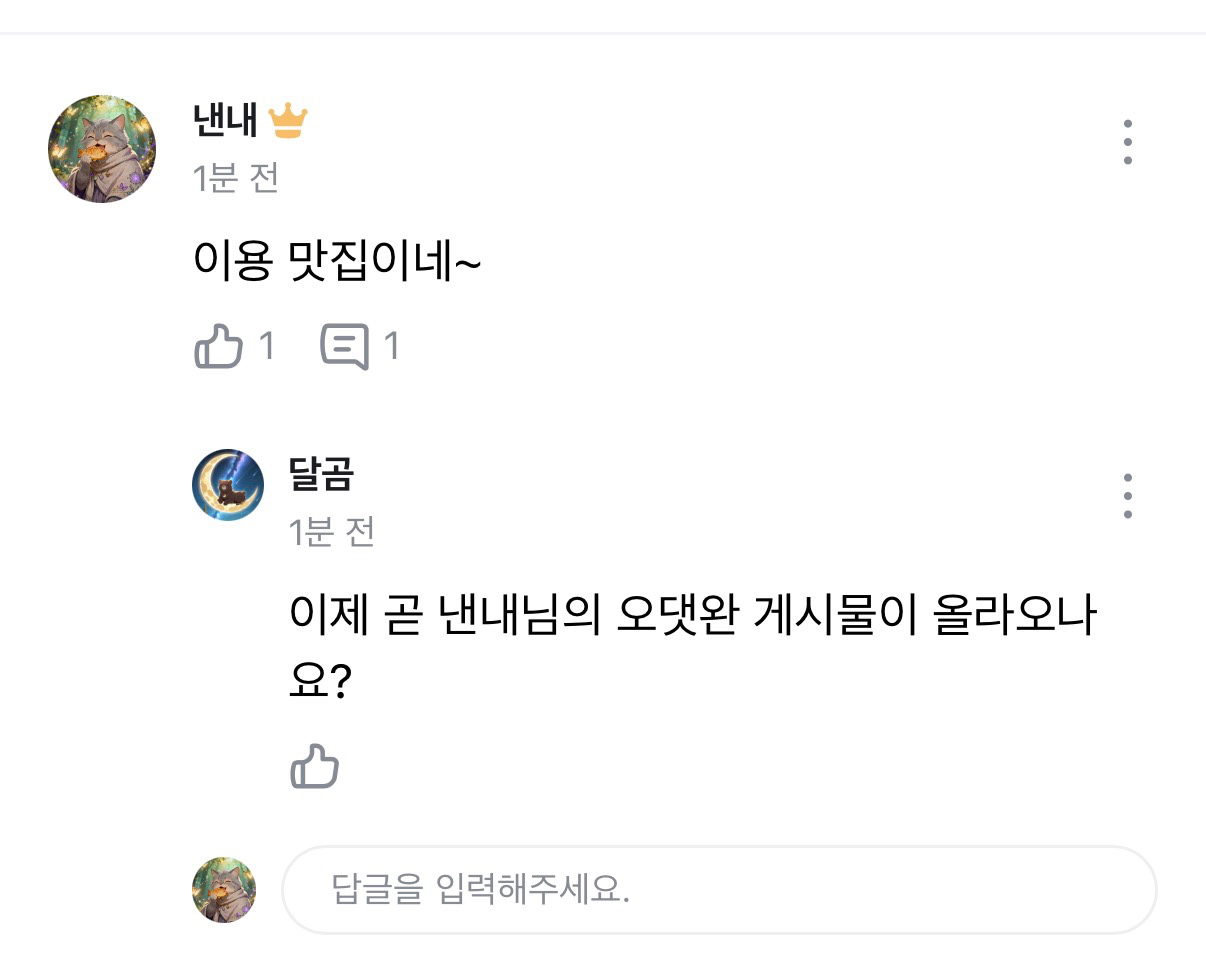
Task: Select the username 달곰
Action: coord(322,477)
